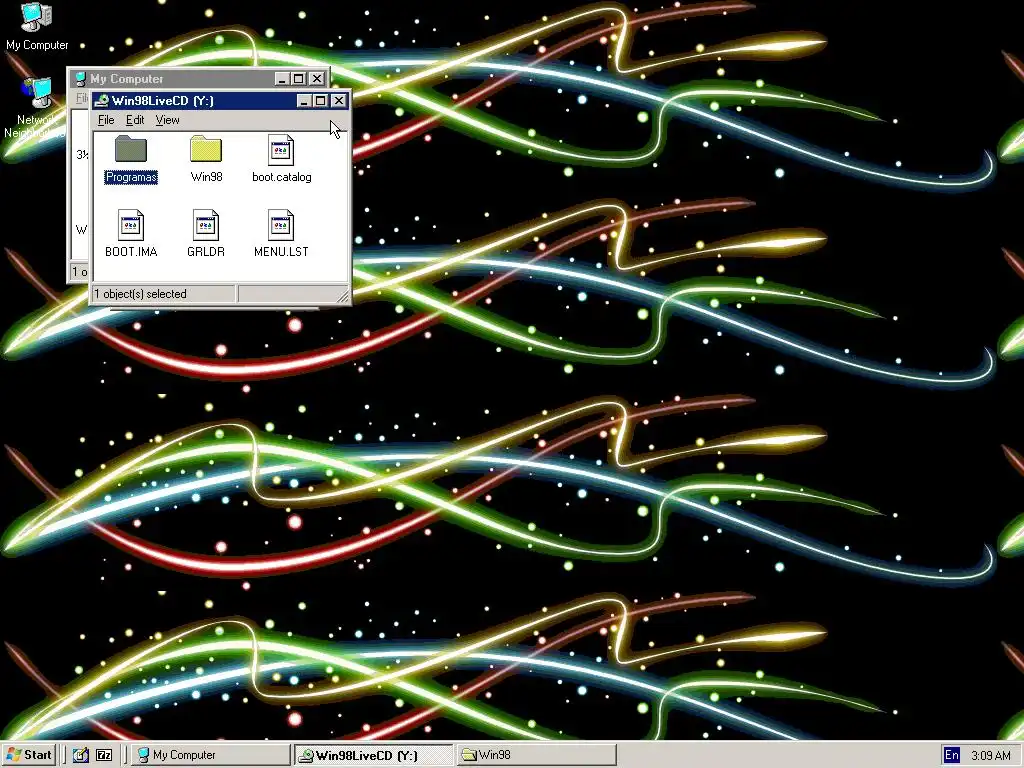Viewport: 1024px width, 768px height.
Task: Click the BOOT.IMA file name
Action: coord(131,251)
